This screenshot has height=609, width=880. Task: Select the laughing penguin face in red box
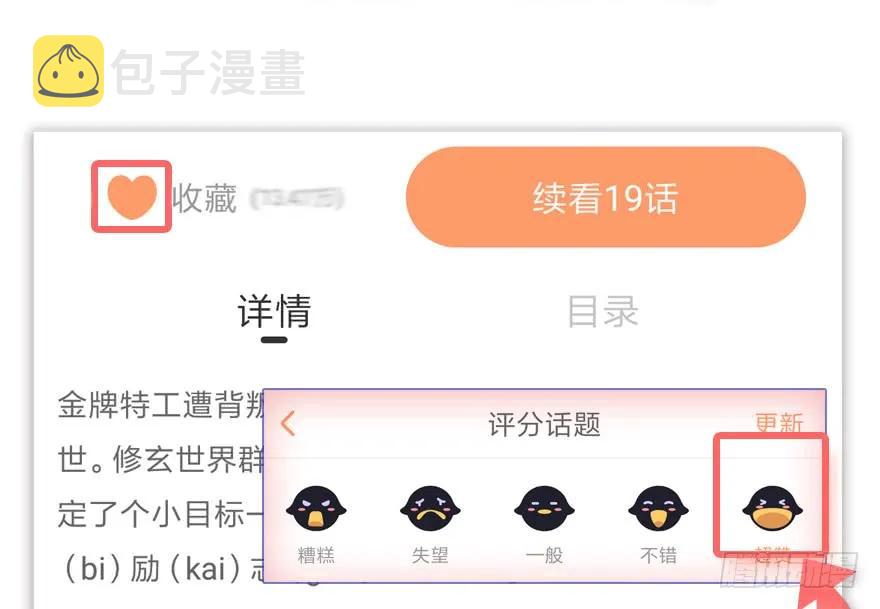point(772,508)
